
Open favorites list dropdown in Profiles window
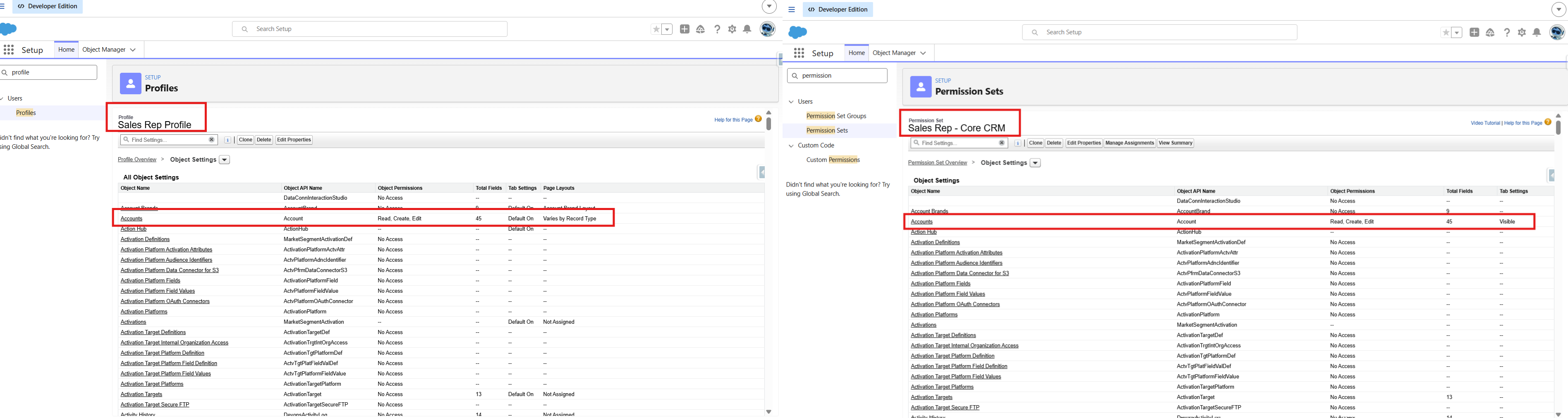click(667, 29)
